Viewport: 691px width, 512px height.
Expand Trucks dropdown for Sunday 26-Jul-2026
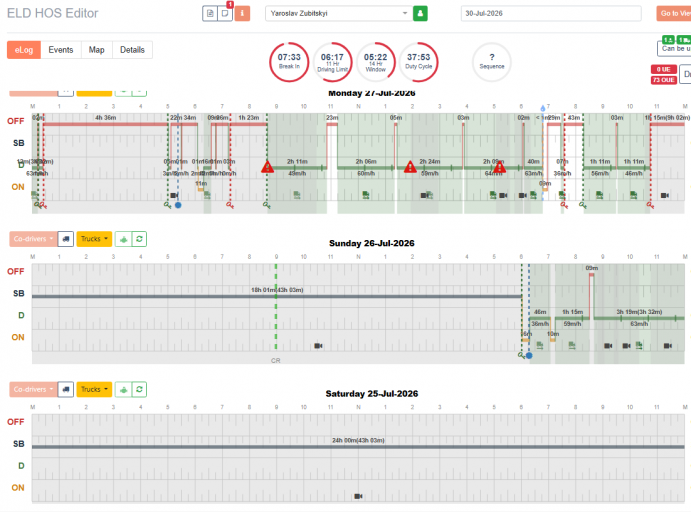[94, 239]
